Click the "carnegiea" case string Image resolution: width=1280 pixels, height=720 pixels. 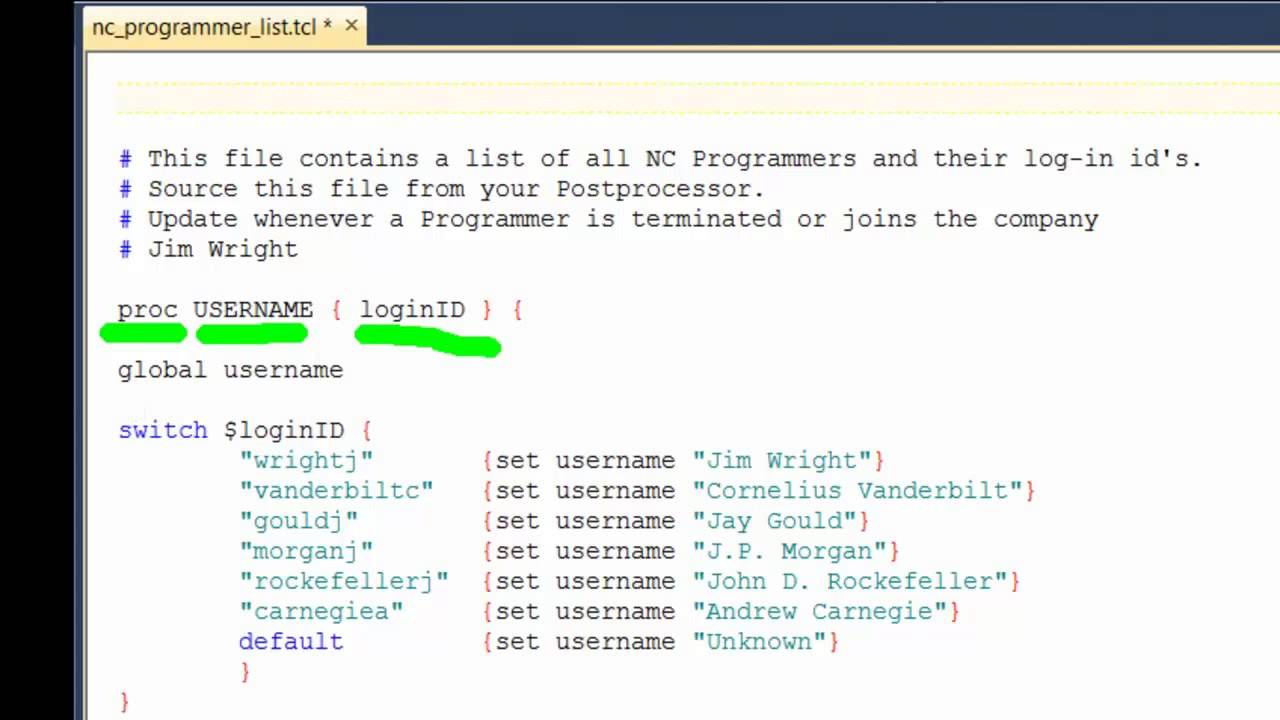pos(321,611)
